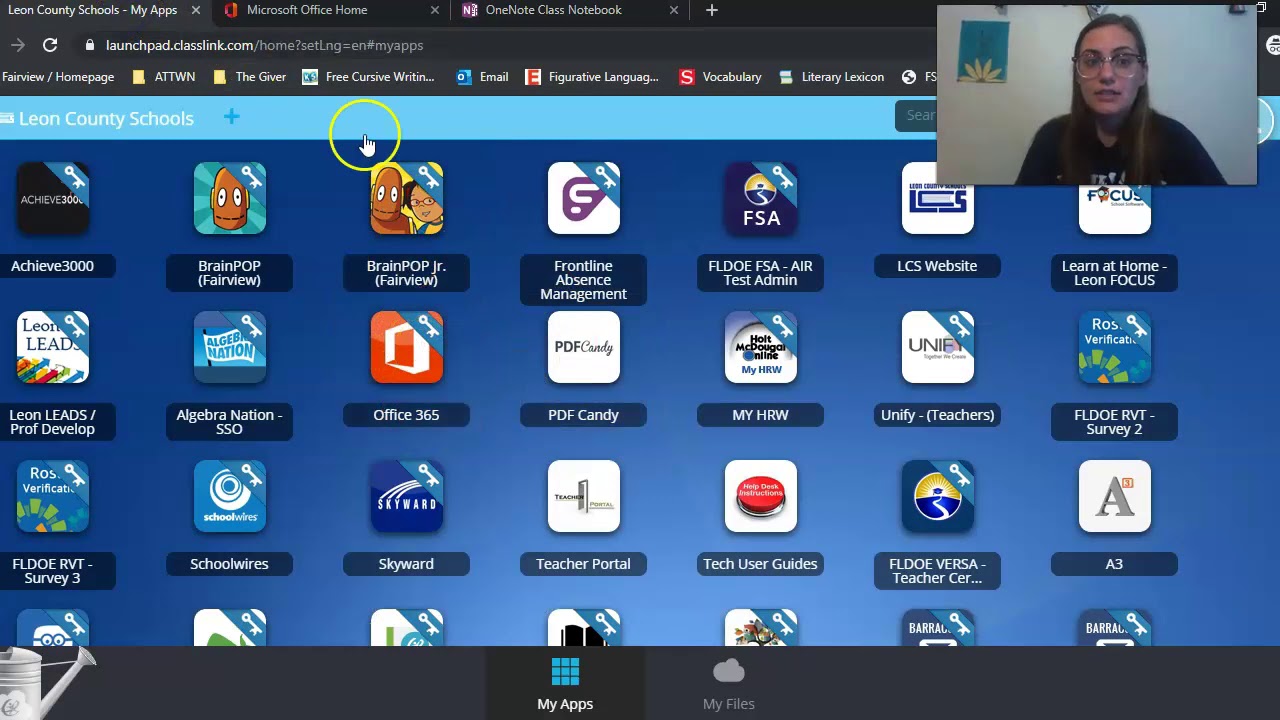Go forward with the browser arrow
Image resolution: width=1280 pixels, height=720 pixels.
point(17,45)
